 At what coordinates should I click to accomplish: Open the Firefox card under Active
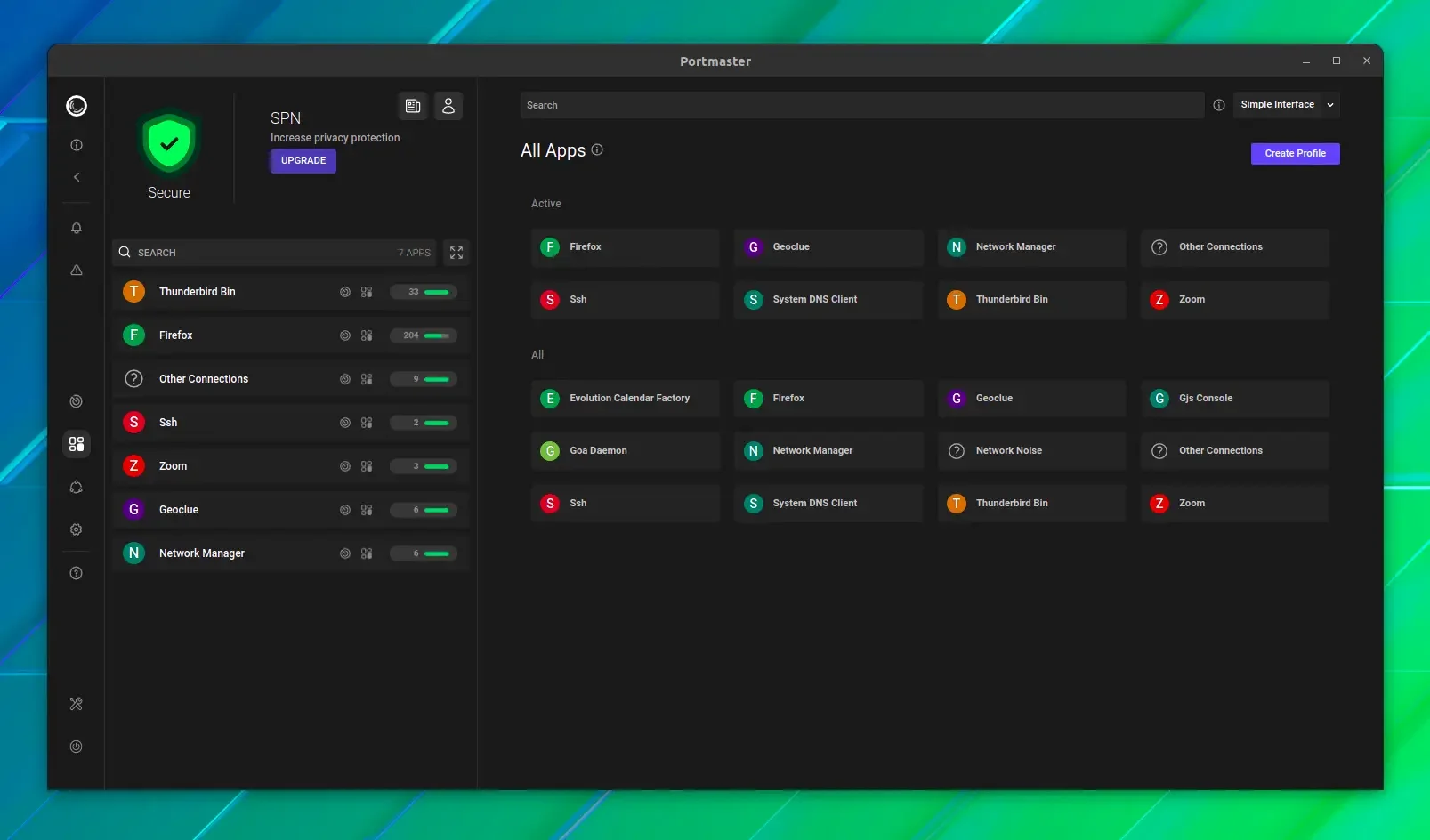626,247
